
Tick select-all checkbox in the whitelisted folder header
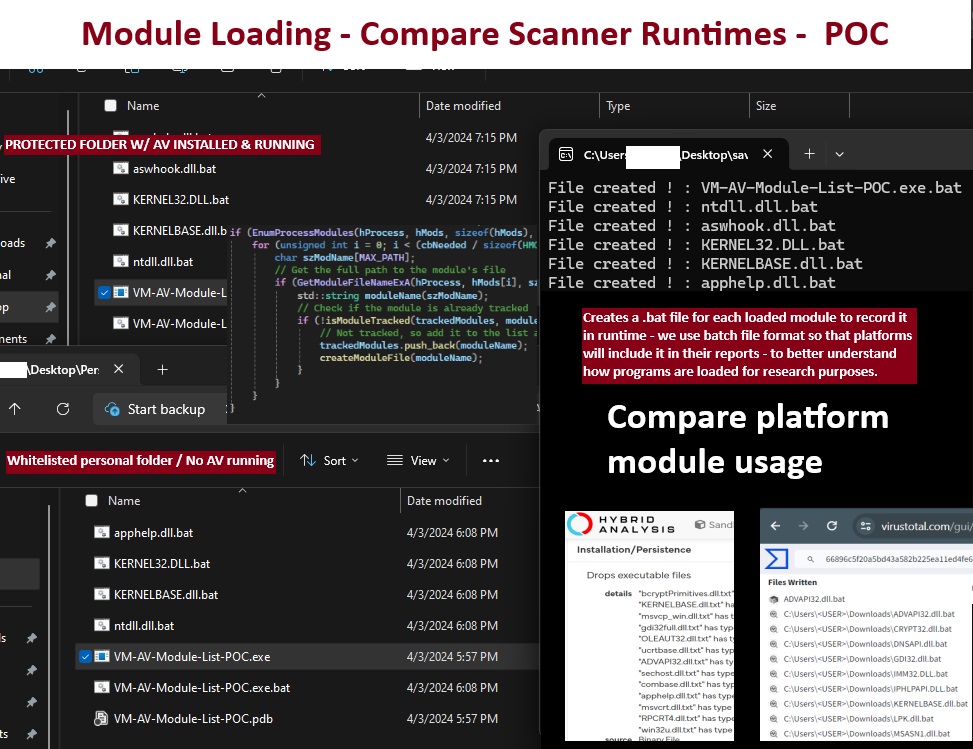point(91,500)
